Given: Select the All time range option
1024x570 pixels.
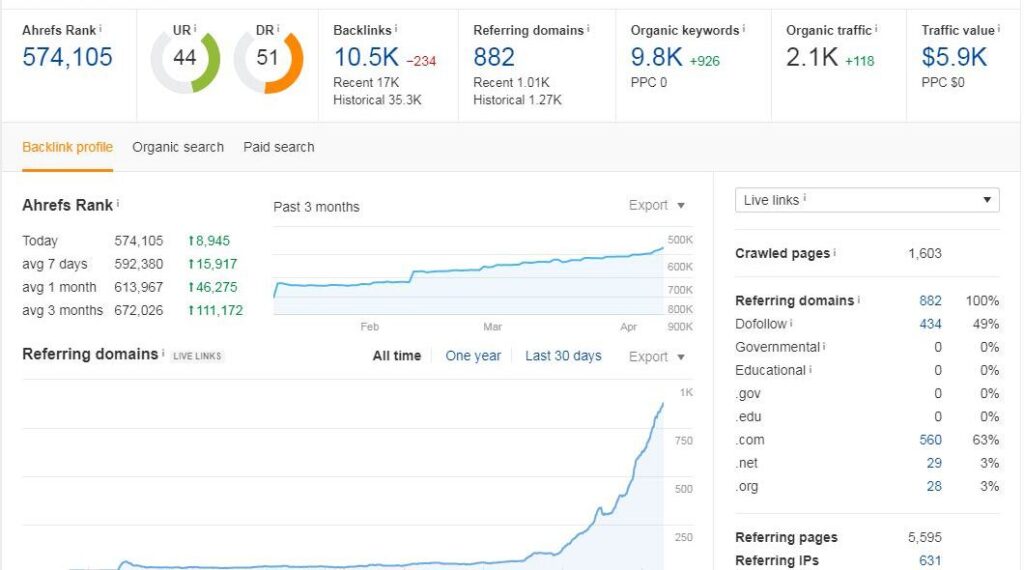Looking at the screenshot, I should pyautogui.click(x=396, y=356).
